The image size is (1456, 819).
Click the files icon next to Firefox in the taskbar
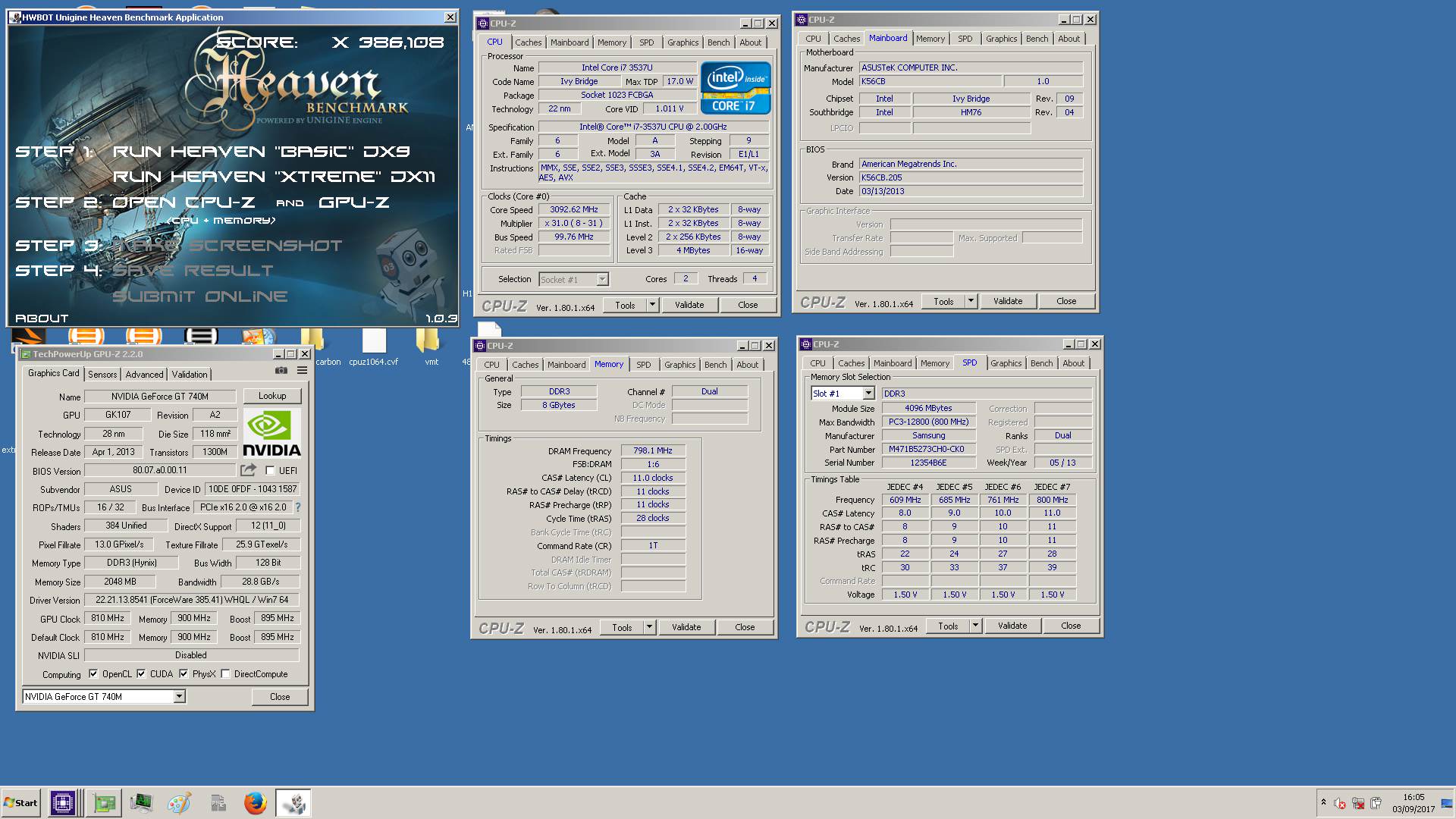pos(218,803)
